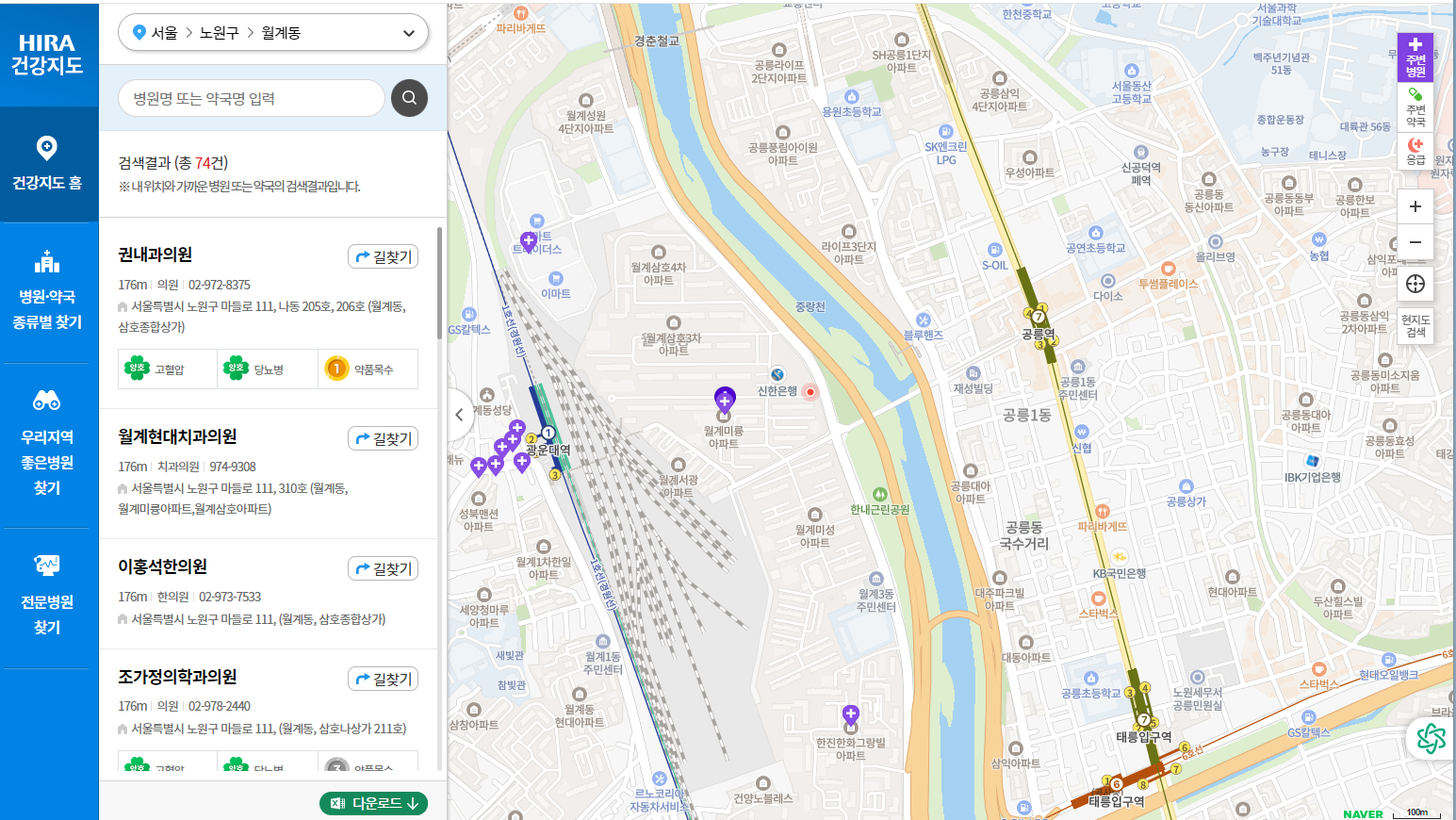Click the 약품목수 grade 1 badge of 권내과의원

[368, 369]
